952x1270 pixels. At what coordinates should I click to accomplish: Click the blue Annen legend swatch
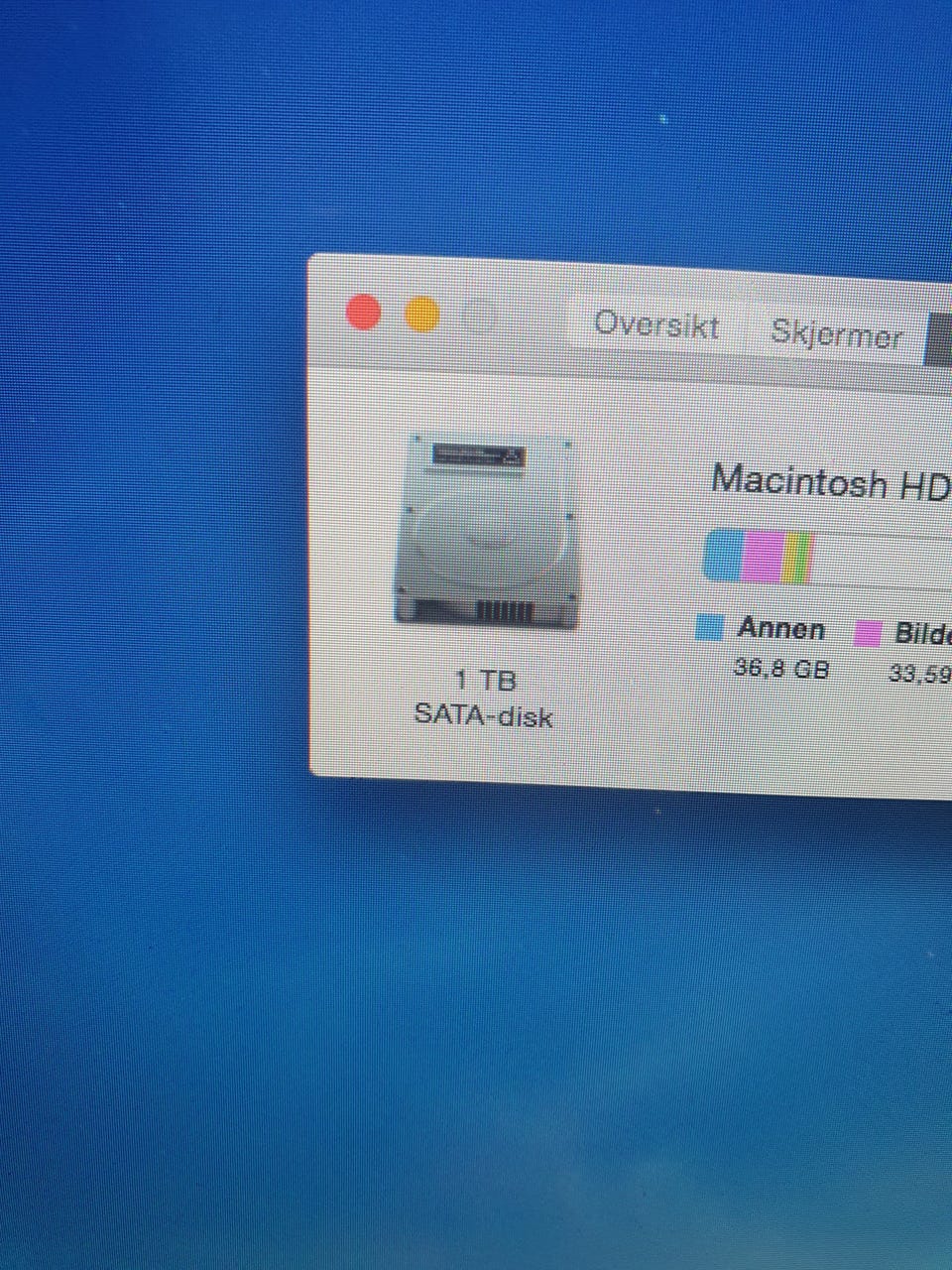[x=710, y=627]
